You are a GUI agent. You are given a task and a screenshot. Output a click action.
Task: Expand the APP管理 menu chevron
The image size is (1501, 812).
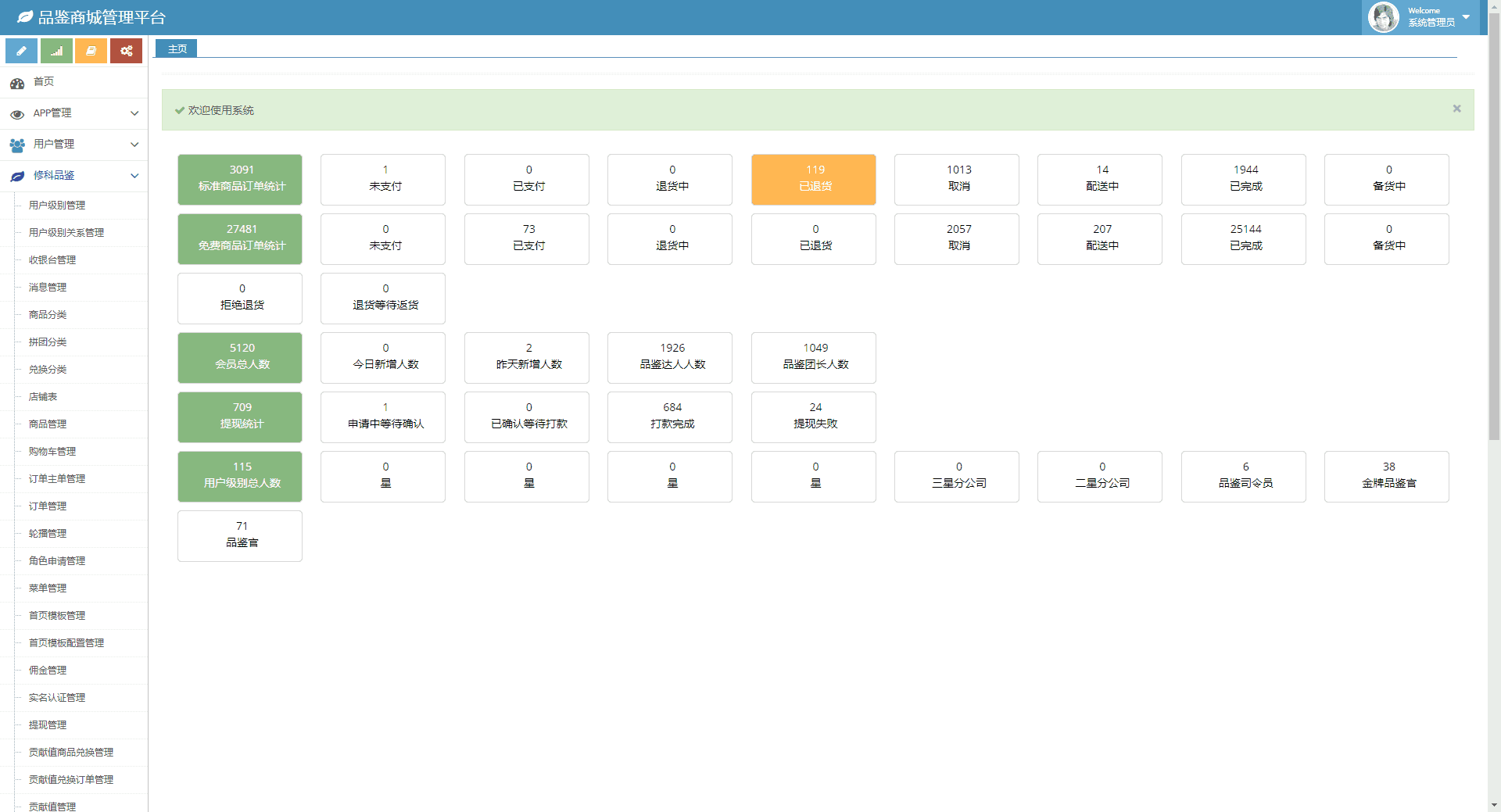coord(134,113)
